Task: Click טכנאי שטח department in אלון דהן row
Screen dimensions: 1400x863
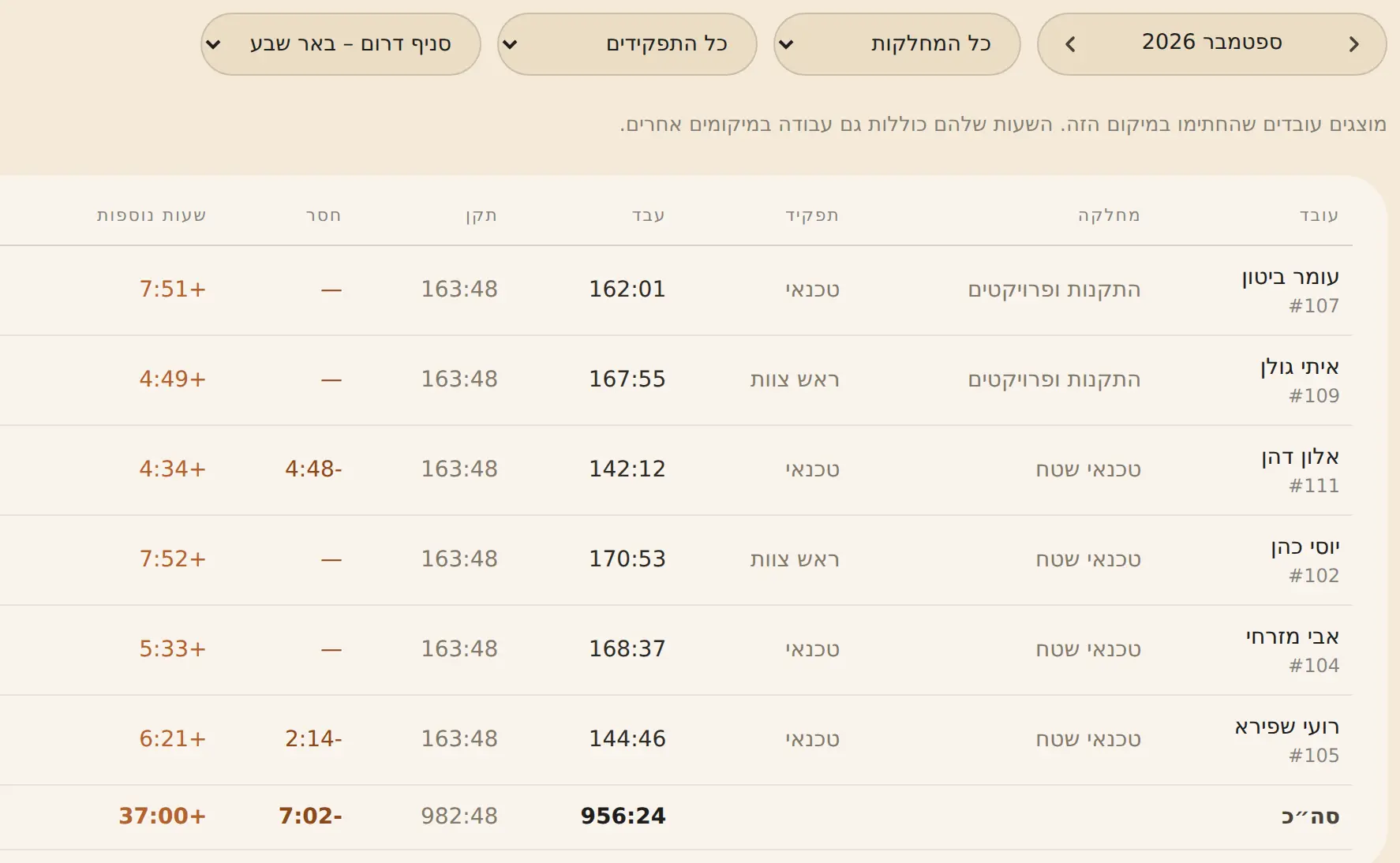Action: point(1088,469)
